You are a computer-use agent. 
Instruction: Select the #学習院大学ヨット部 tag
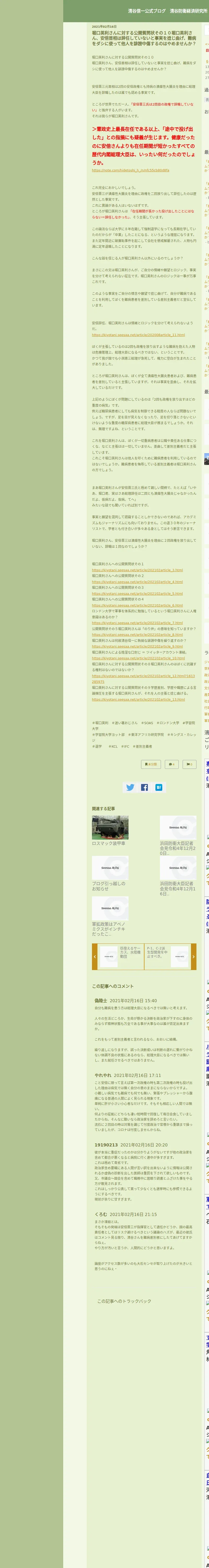(x=108, y=735)
